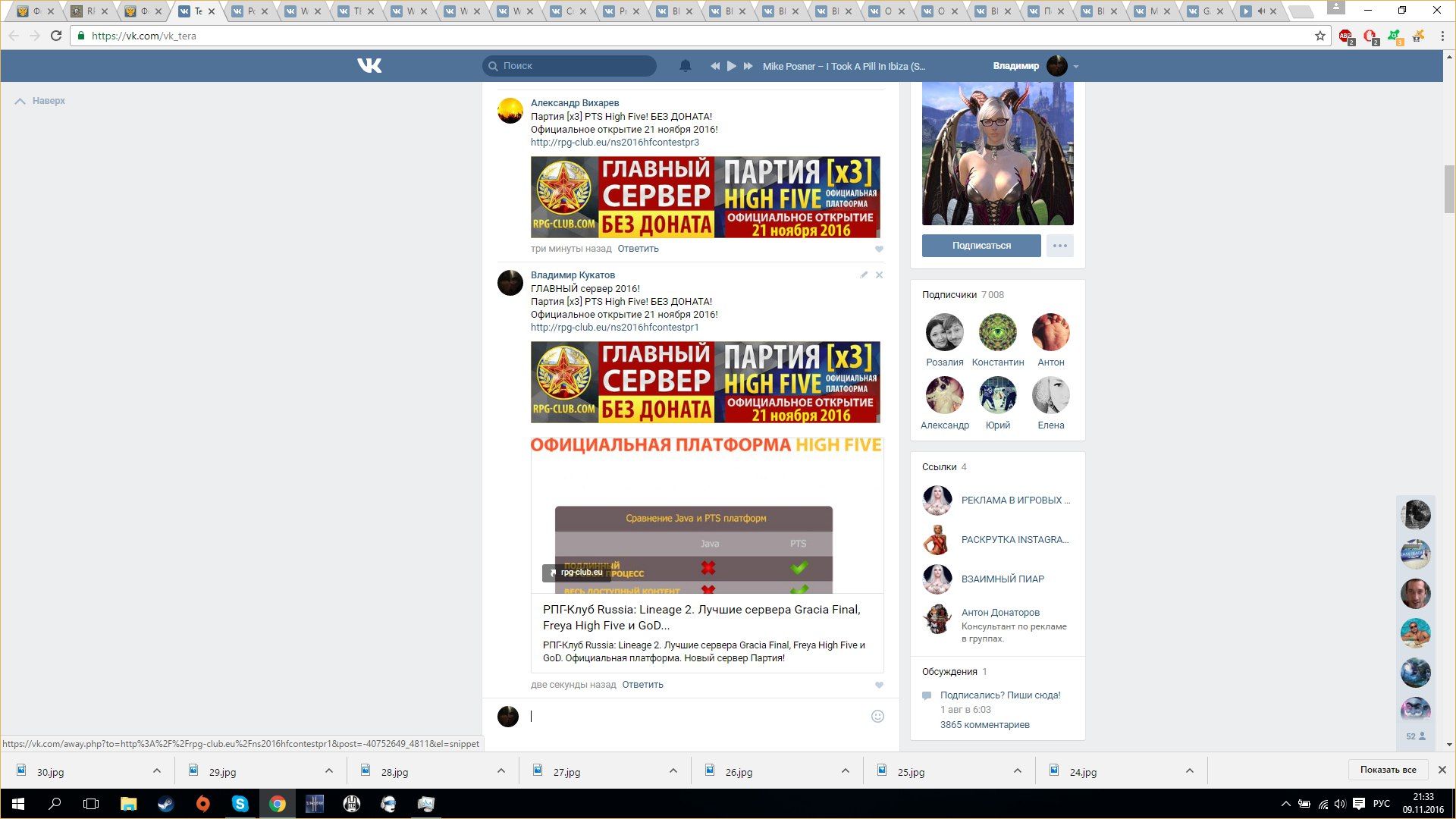Screen dimensions: 1456x819
Task: Expand options arrow for 25.jpg download
Action: (1017, 770)
